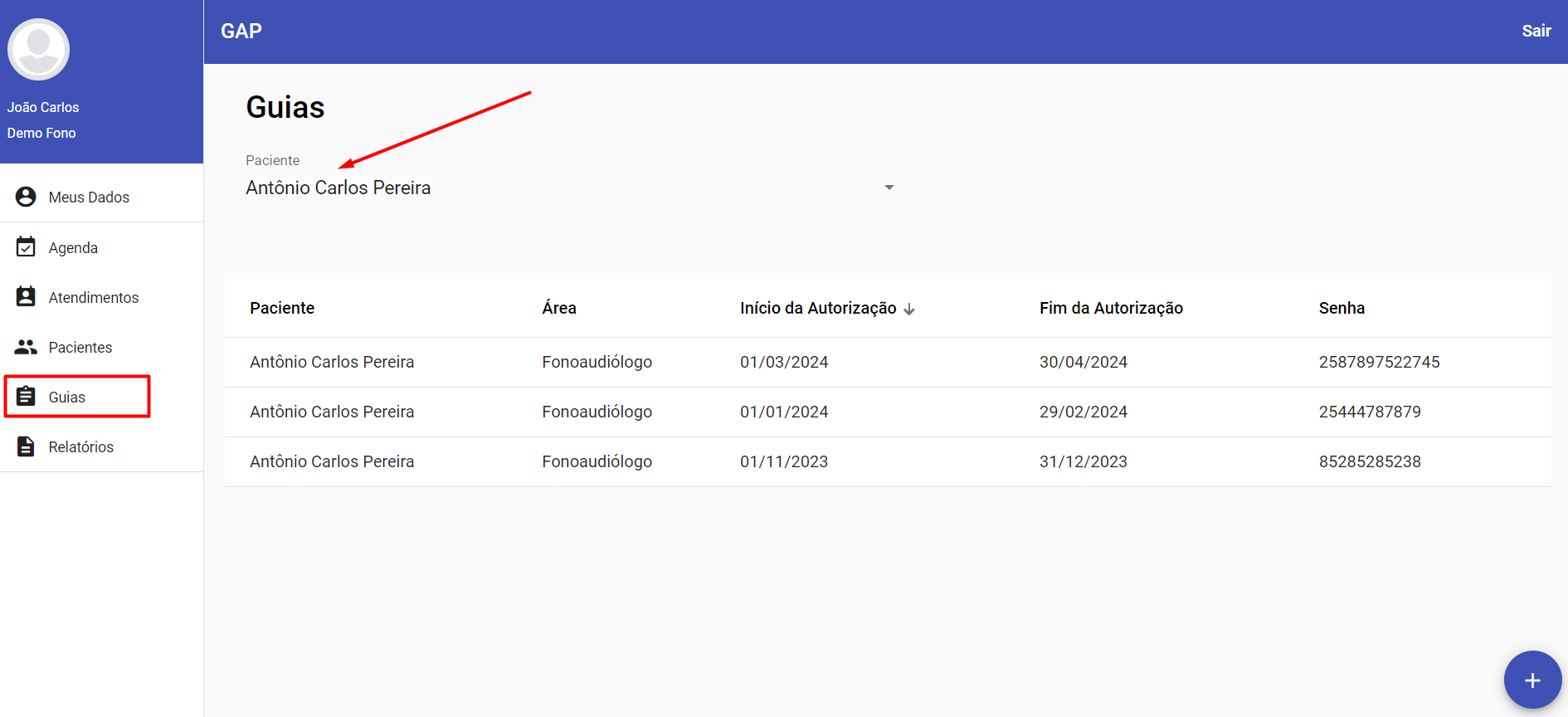Toggle sort arrow on Início da Autorização
The height and width of the screenshot is (717, 1568).
pyautogui.click(x=909, y=309)
